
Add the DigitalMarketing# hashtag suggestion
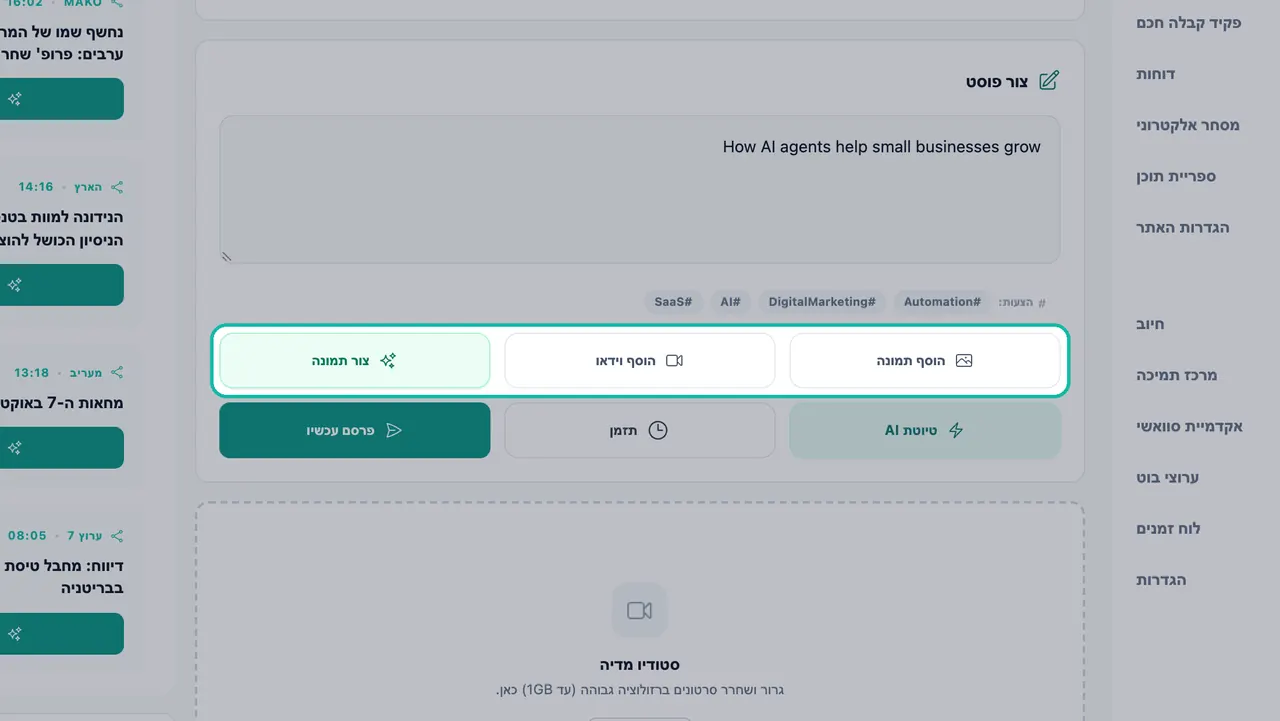click(x=822, y=302)
